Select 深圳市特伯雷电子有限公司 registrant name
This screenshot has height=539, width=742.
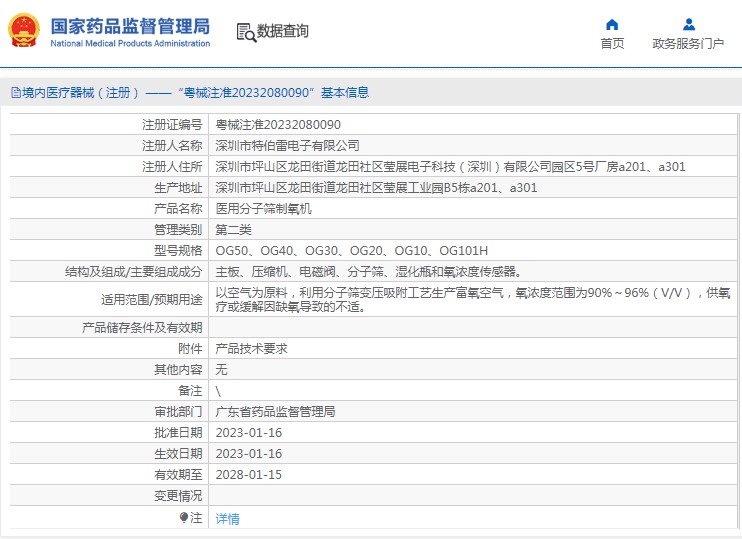click(287, 146)
